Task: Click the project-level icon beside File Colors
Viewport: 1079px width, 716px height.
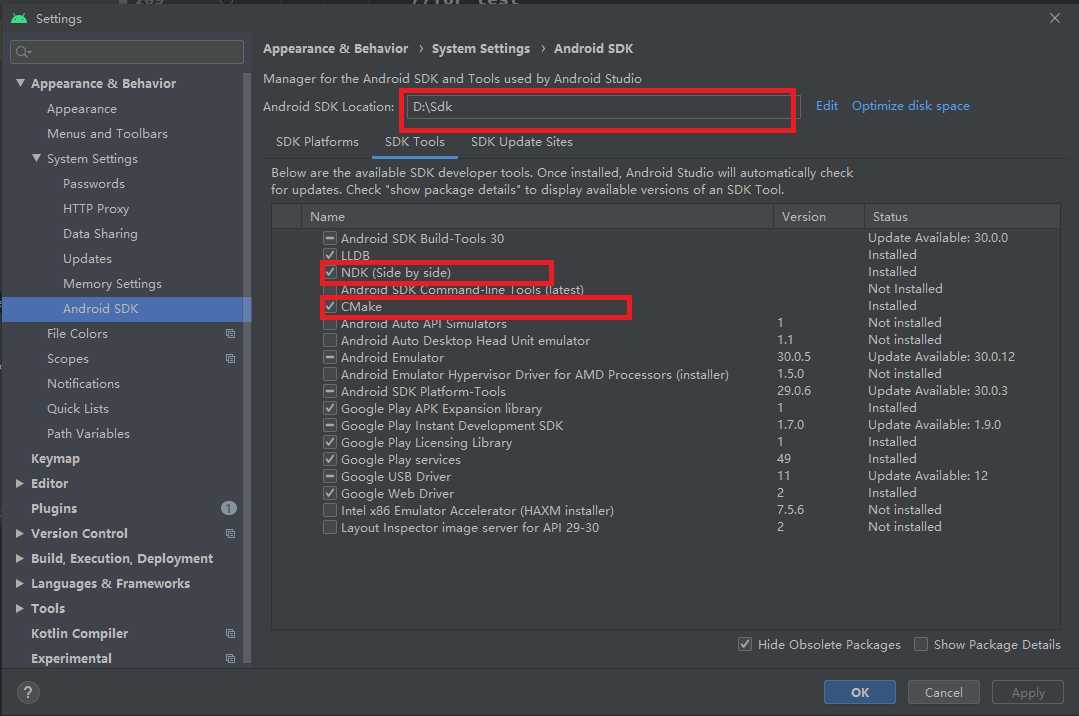Action: pyautogui.click(x=231, y=334)
